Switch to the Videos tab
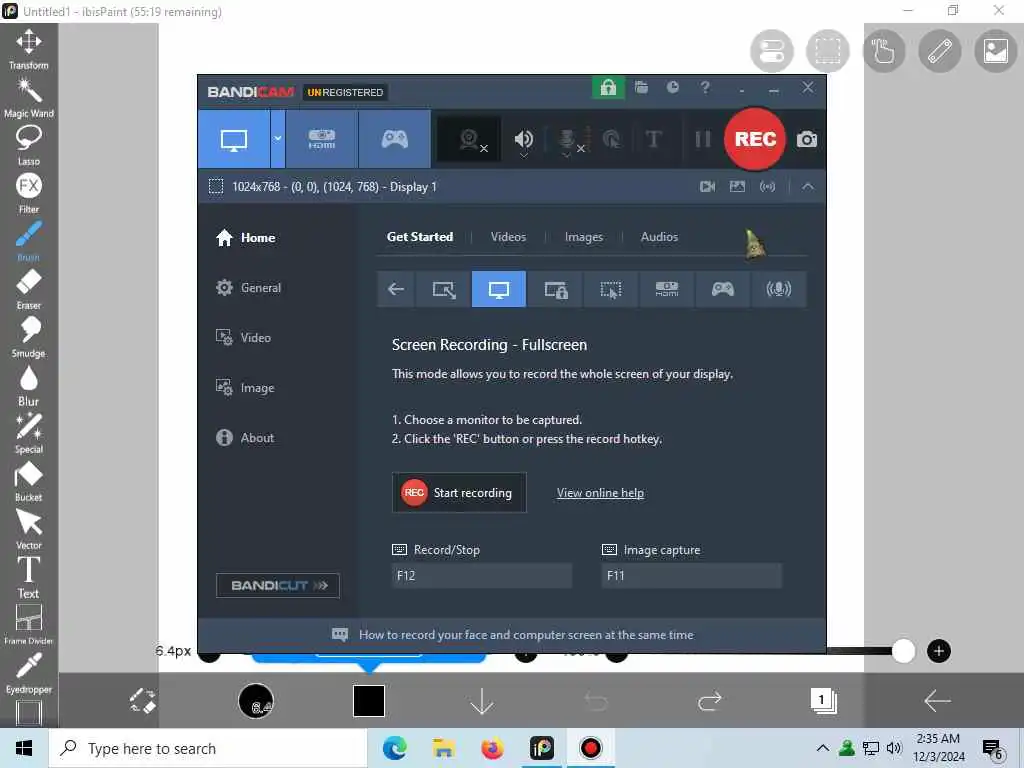 508,237
